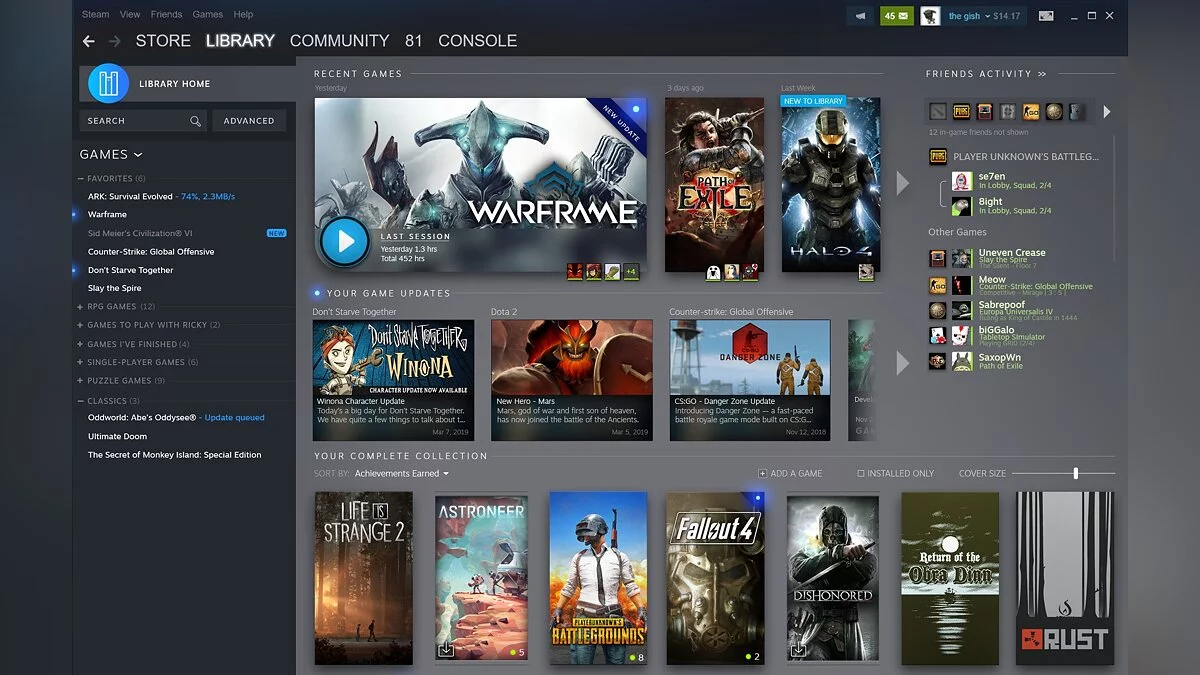Open the announcements megaphone icon
1200x675 pixels.
pos(859,16)
